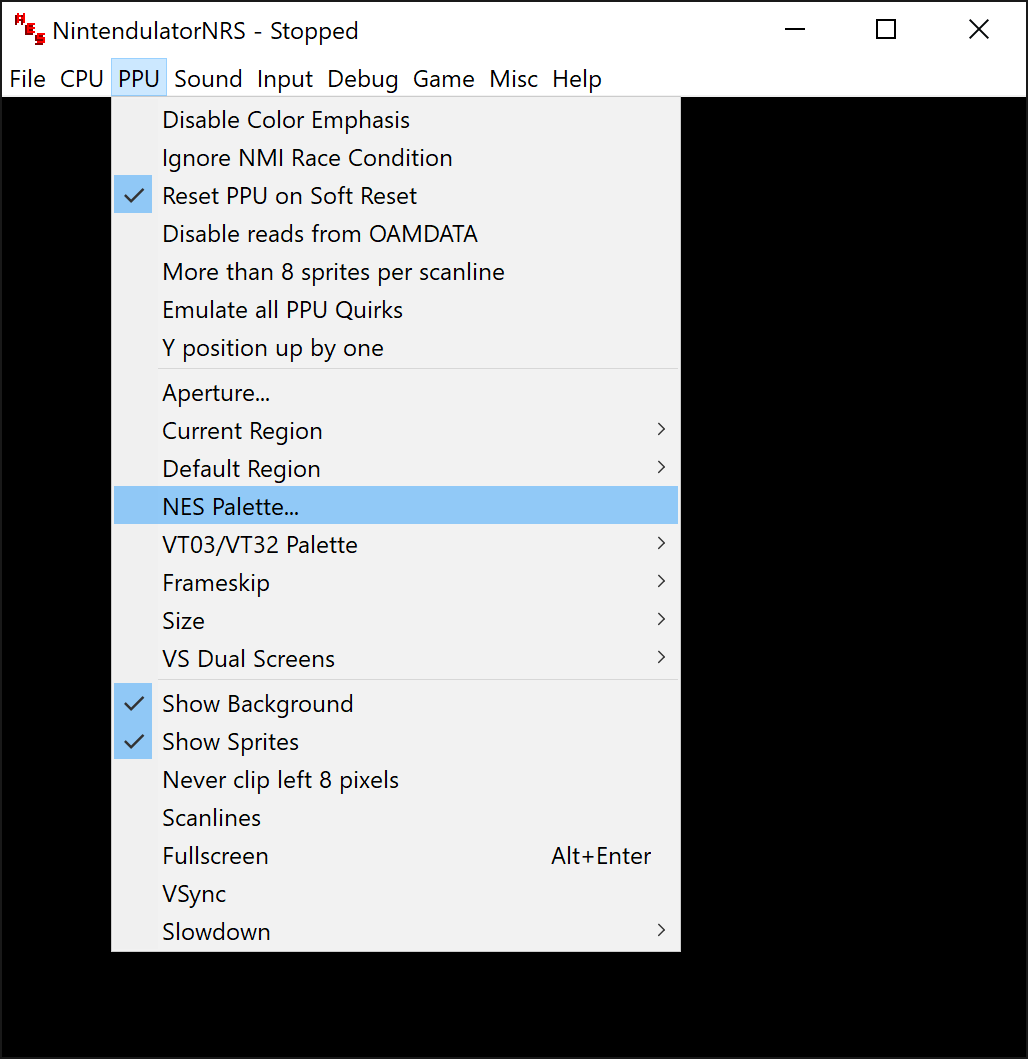Open the File menu
Image resolution: width=1028 pixels, height=1059 pixels.
28,79
